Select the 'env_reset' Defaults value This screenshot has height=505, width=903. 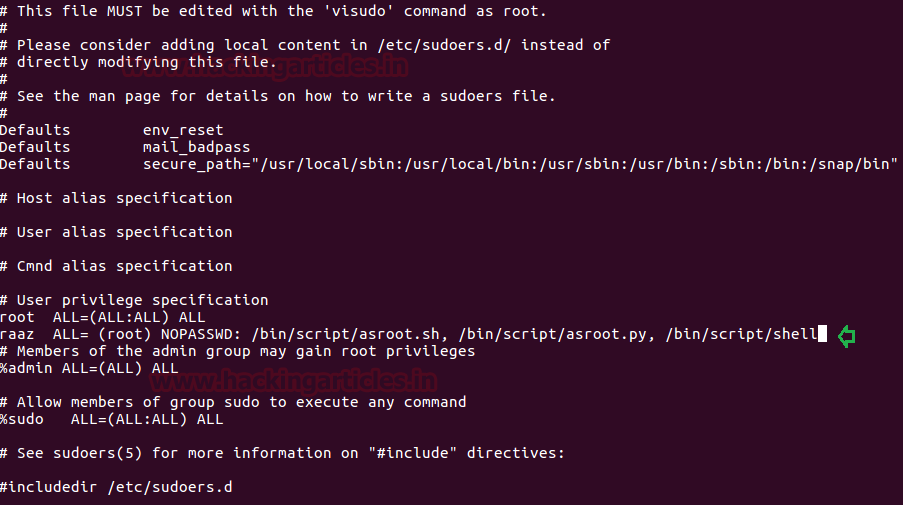click(x=183, y=130)
